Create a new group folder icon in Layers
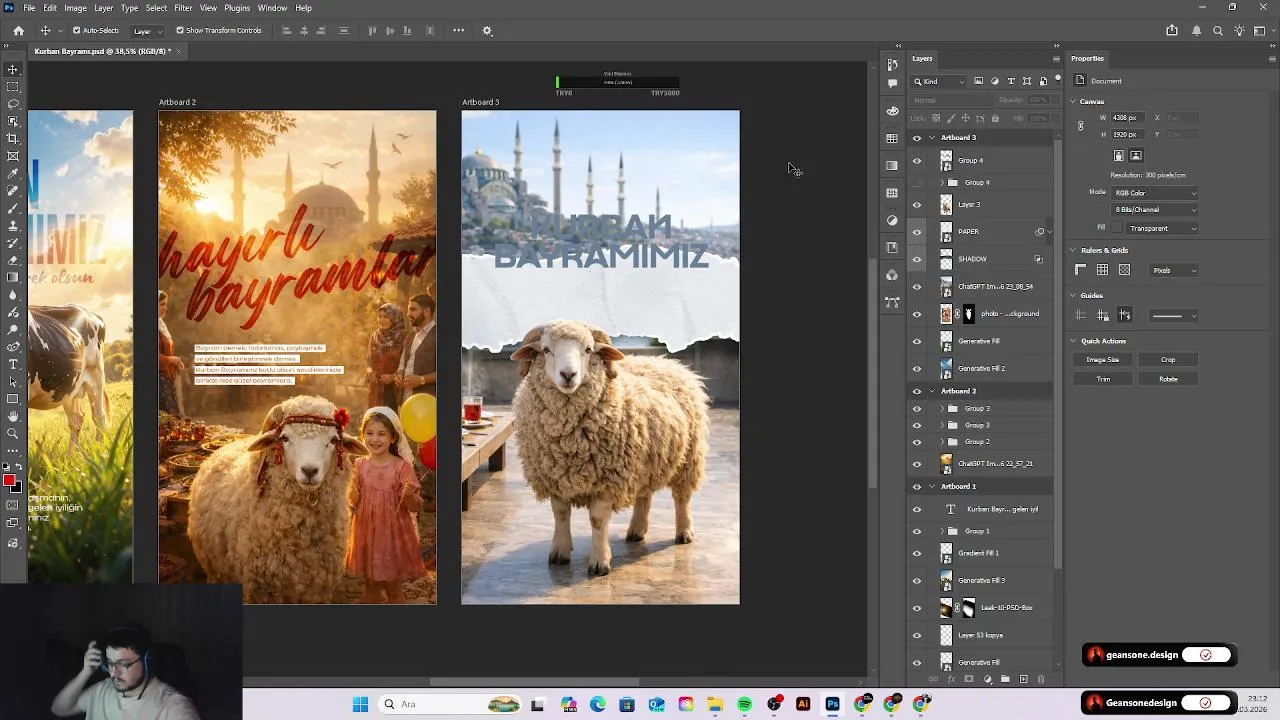This screenshot has width=1280, height=720. click(1005, 679)
